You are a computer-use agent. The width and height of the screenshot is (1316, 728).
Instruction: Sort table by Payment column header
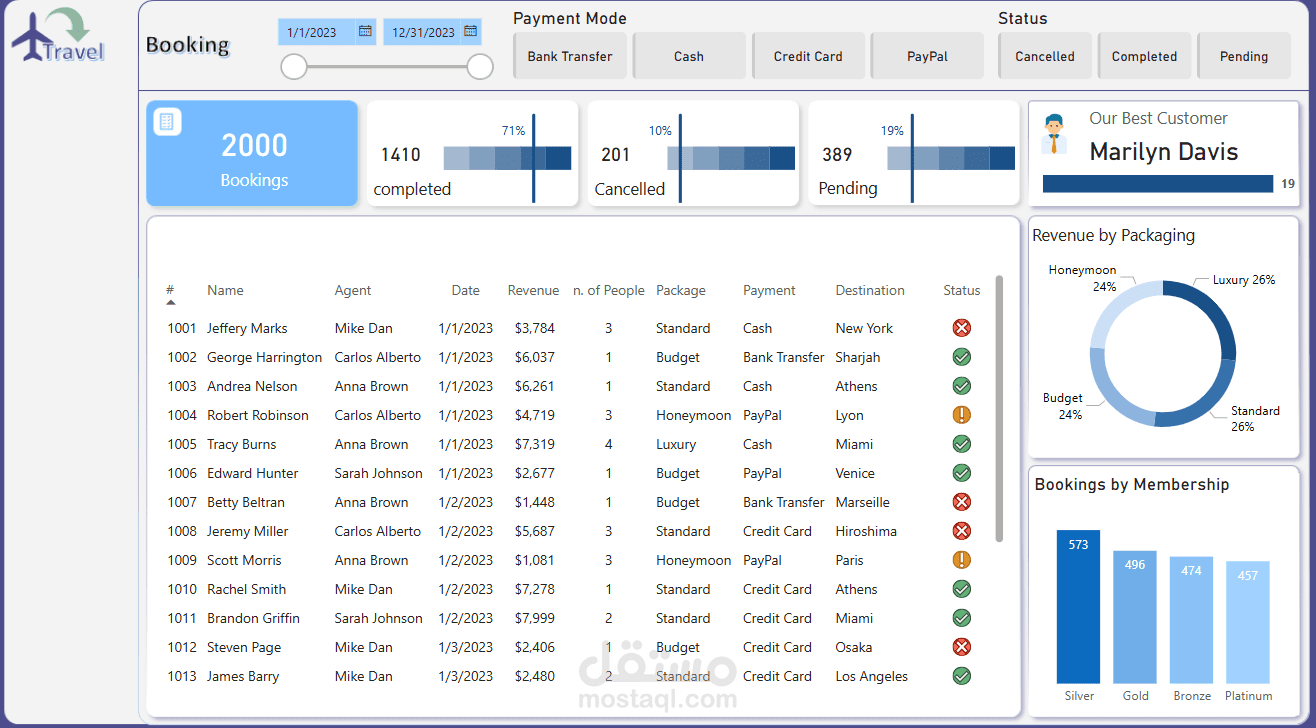coord(769,290)
